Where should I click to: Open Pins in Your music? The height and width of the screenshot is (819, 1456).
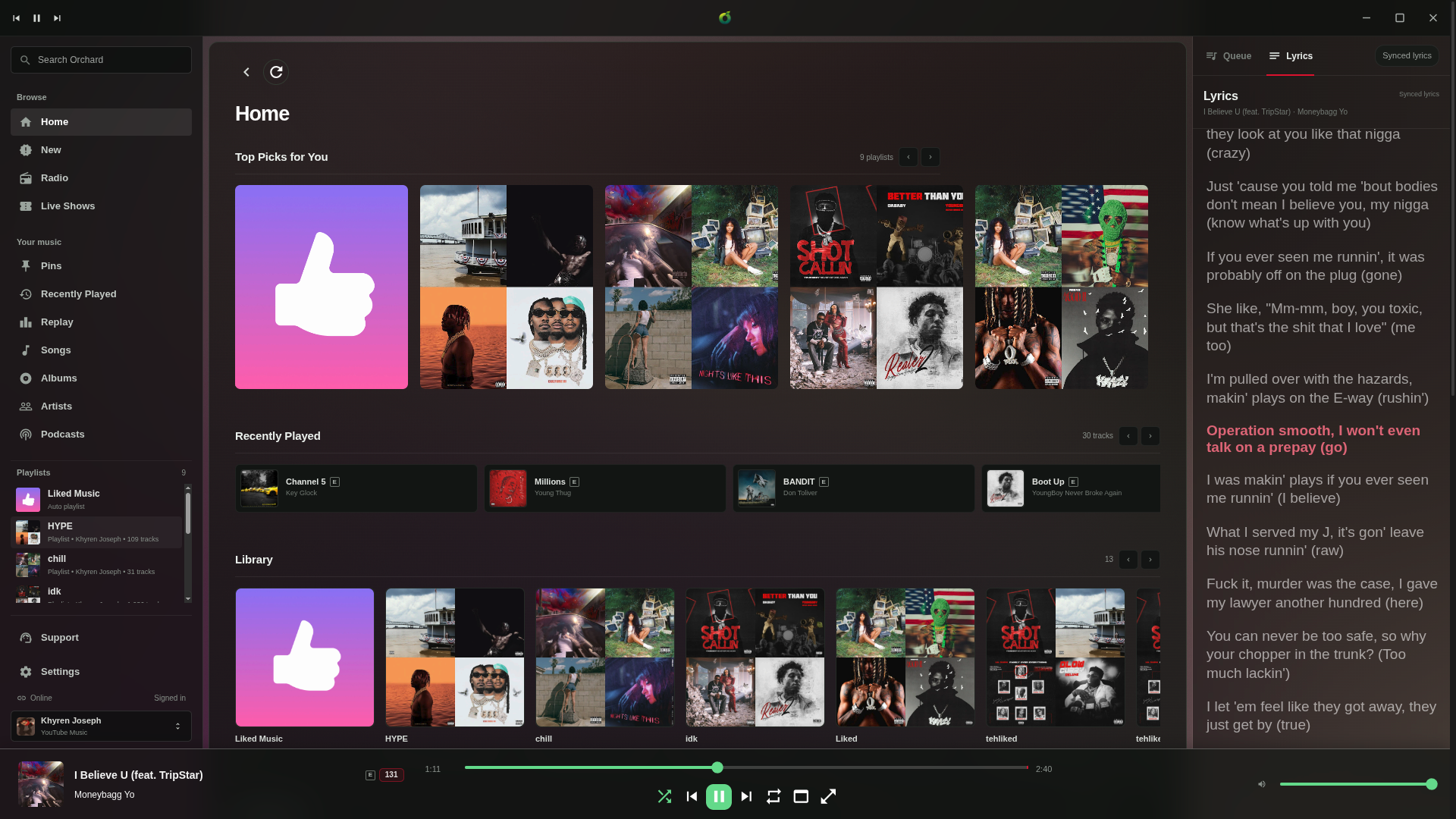tap(101, 266)
